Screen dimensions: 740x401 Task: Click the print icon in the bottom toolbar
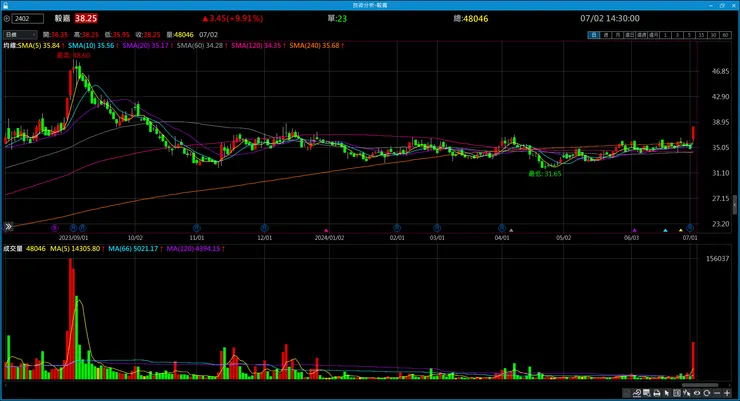click(656, 393)
